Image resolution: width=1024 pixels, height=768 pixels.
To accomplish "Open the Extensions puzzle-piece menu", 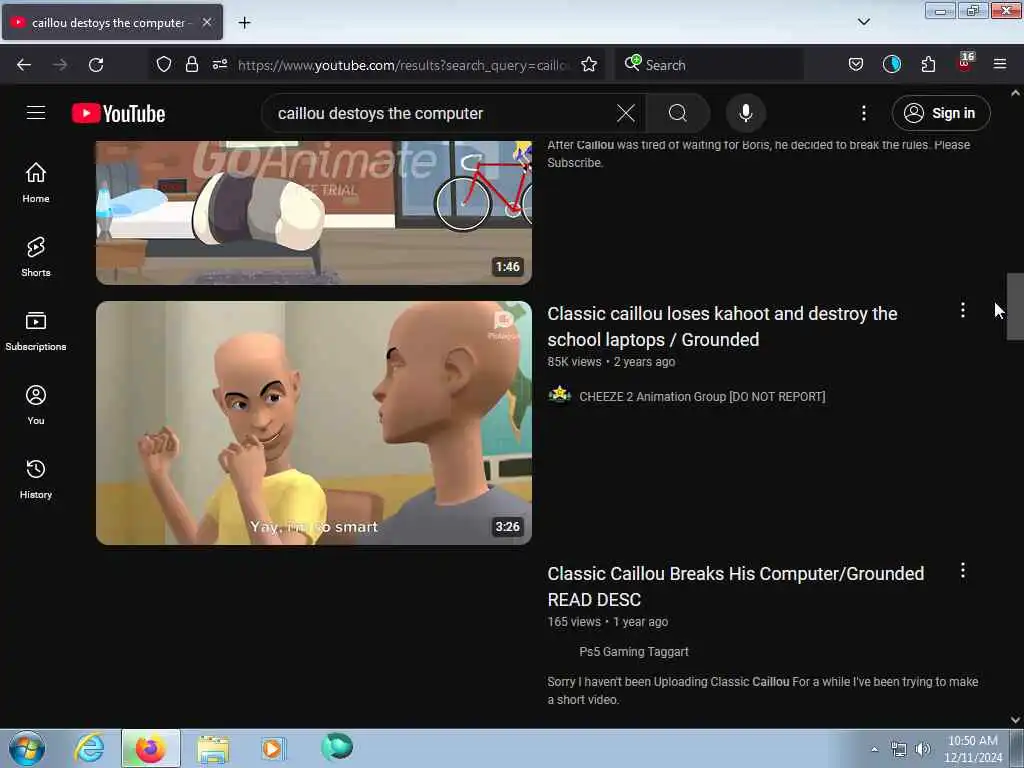I will click(928, 64).
